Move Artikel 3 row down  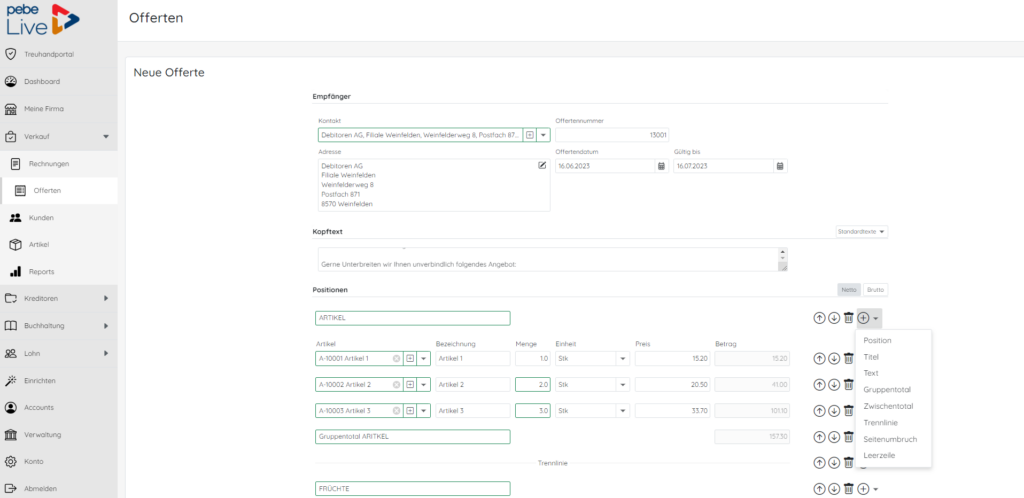tap(834, 411)
